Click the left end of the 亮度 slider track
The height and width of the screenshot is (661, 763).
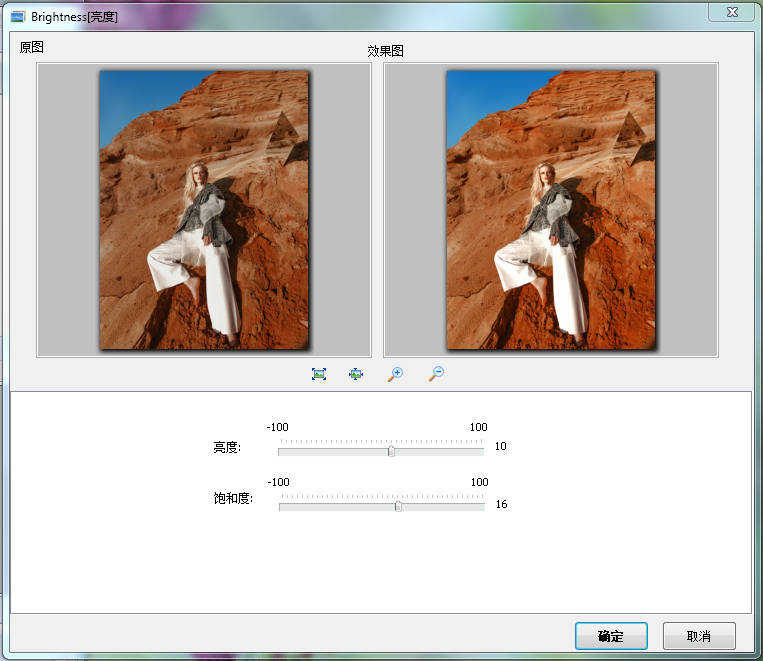tap(281, 452)
